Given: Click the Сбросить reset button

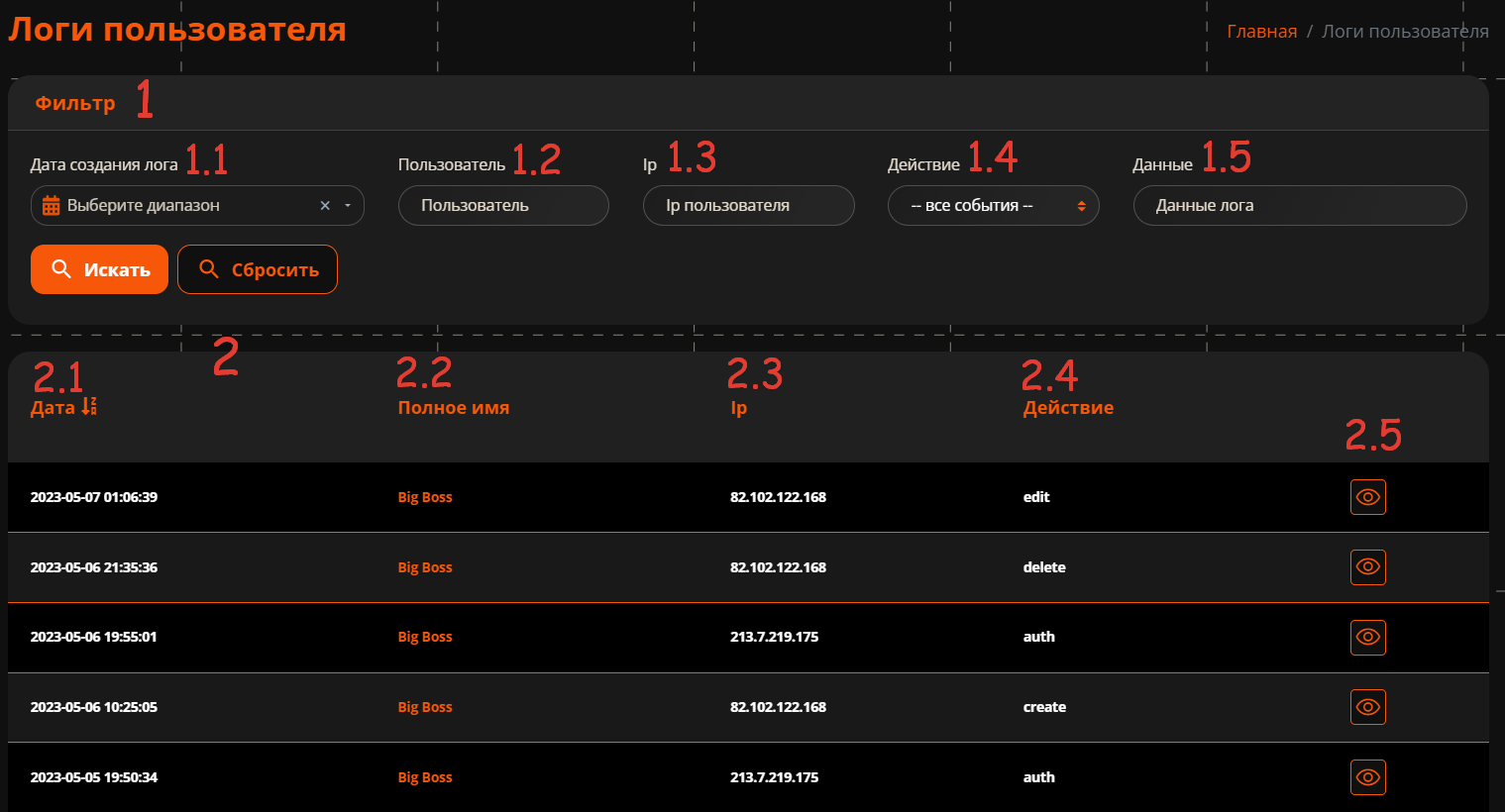Looking at the screenshot, I should click(x=258, y=269).
